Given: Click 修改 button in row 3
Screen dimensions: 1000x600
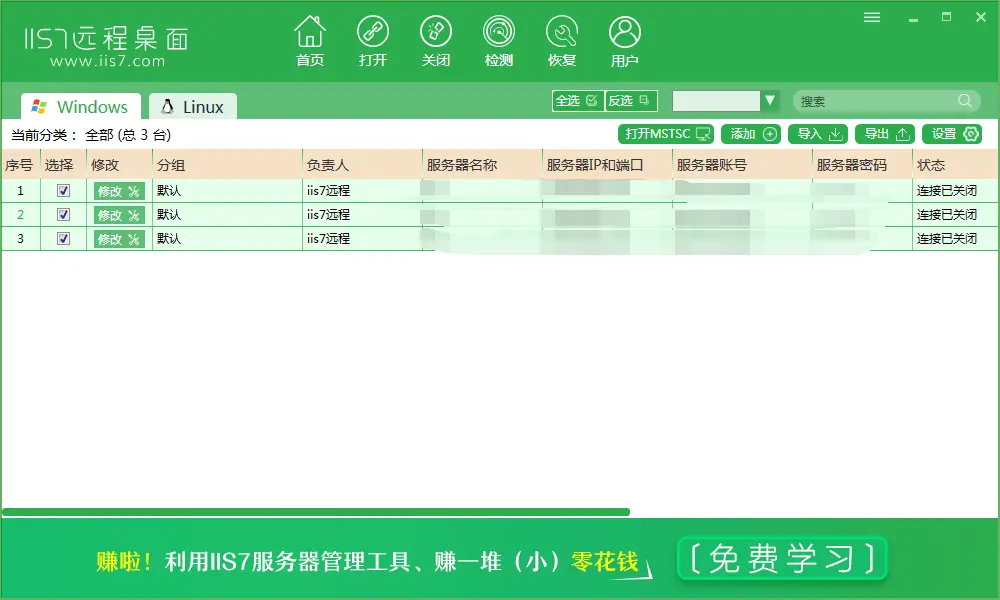Looking at the screenshot, I should click(119, 240).
